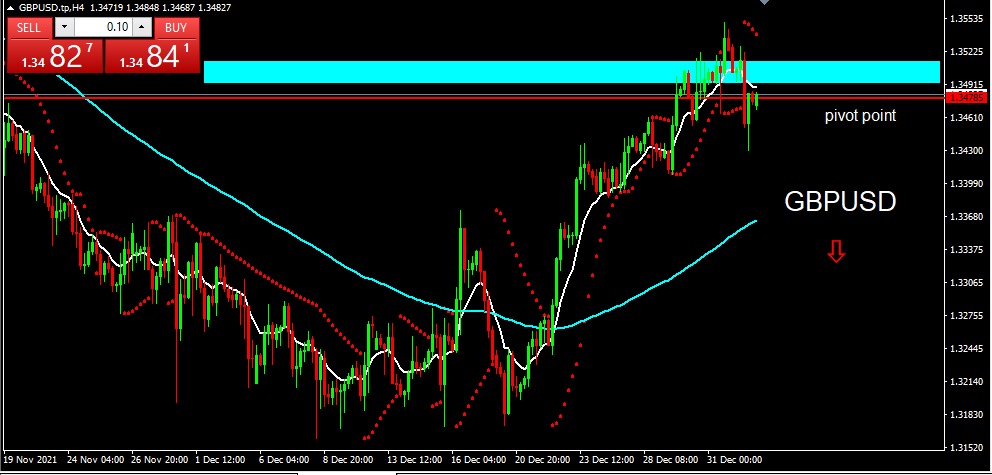
Task: Click the 1.33680 price axis label
Action: (966, 216)
